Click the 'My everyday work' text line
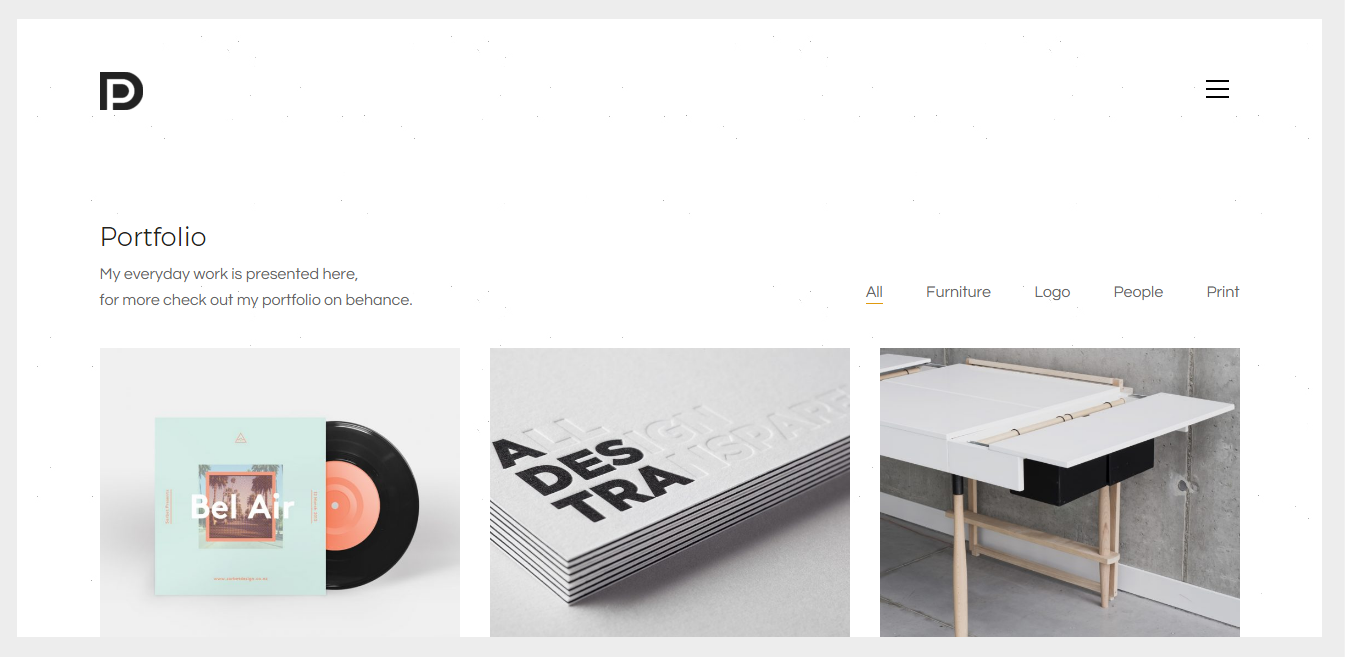The height and width of the screenshot is (657, 1345). (229, 274)
